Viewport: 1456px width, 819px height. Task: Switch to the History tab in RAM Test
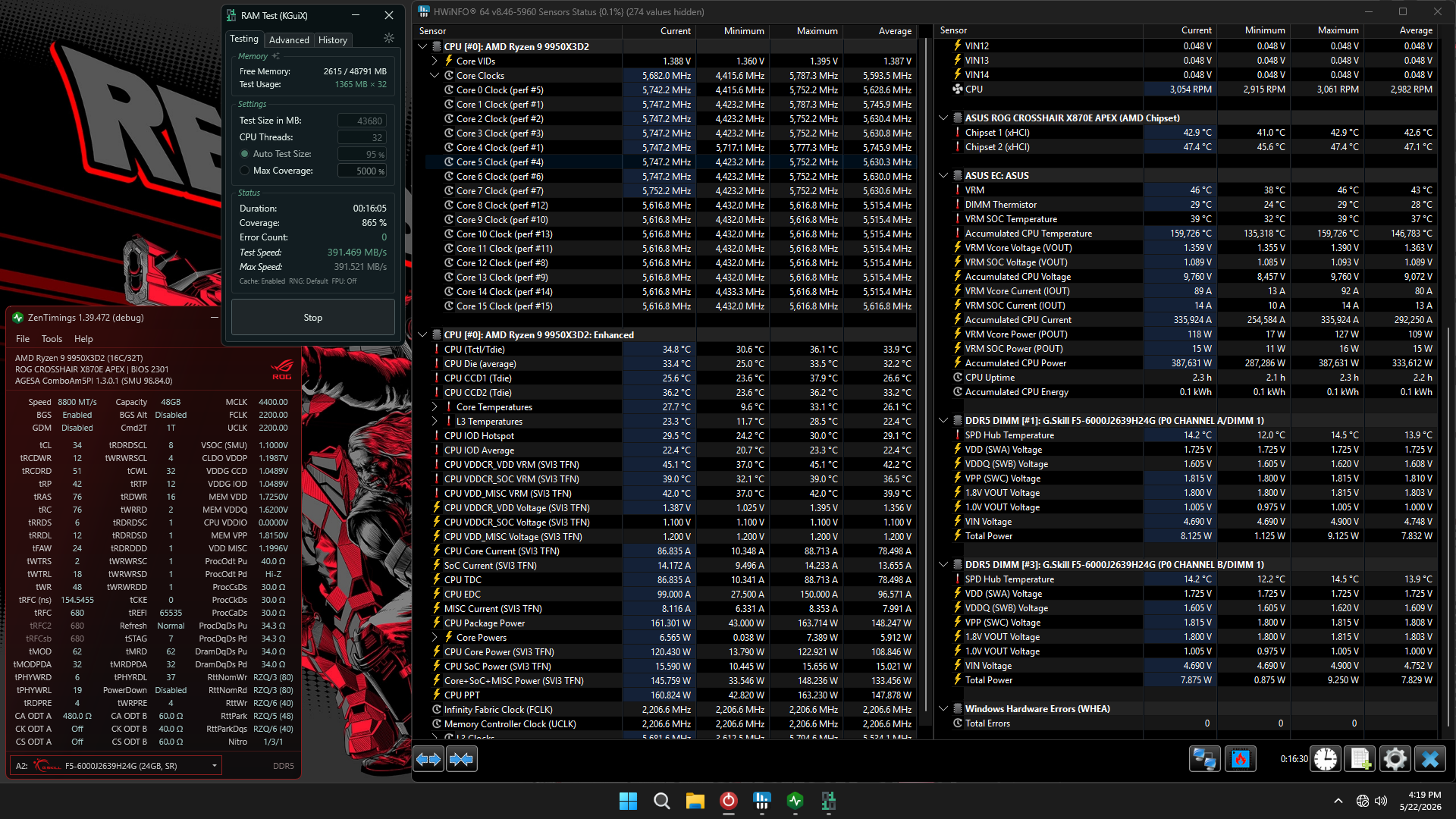click(333, 40)
